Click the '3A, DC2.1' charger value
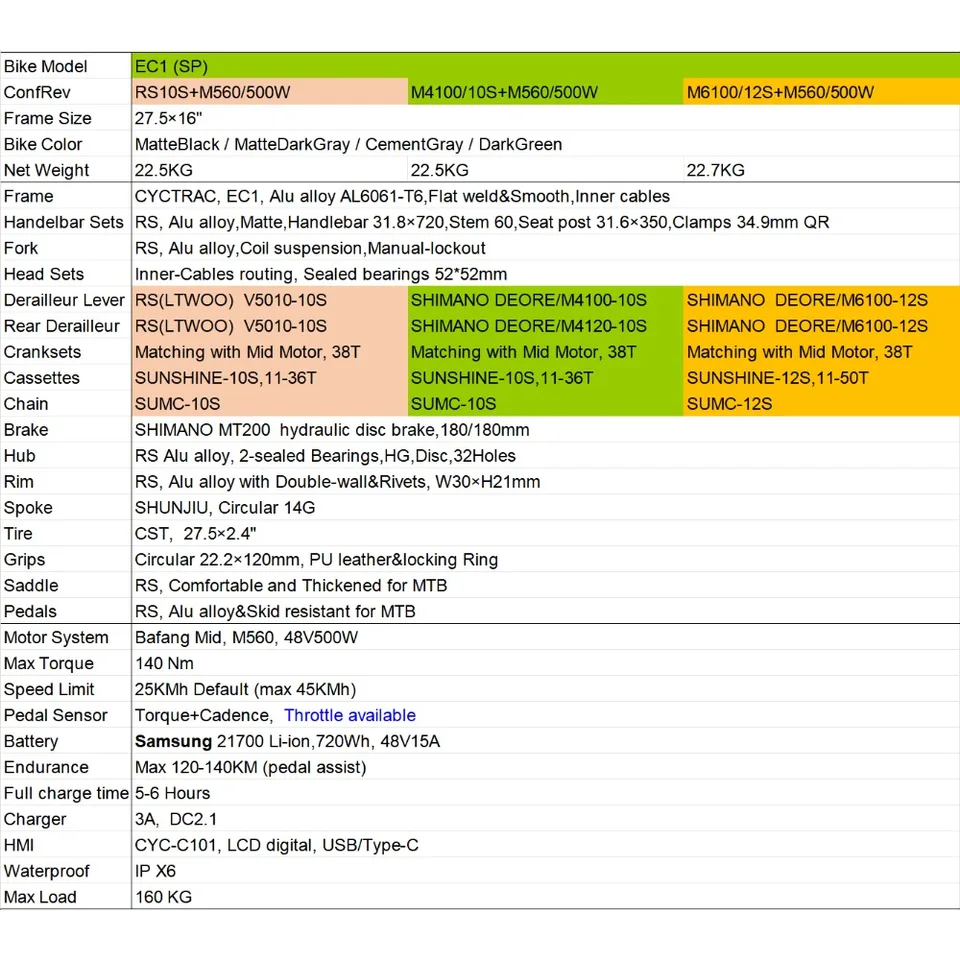Viewport: 960px width, 960px height. [176, 819]
